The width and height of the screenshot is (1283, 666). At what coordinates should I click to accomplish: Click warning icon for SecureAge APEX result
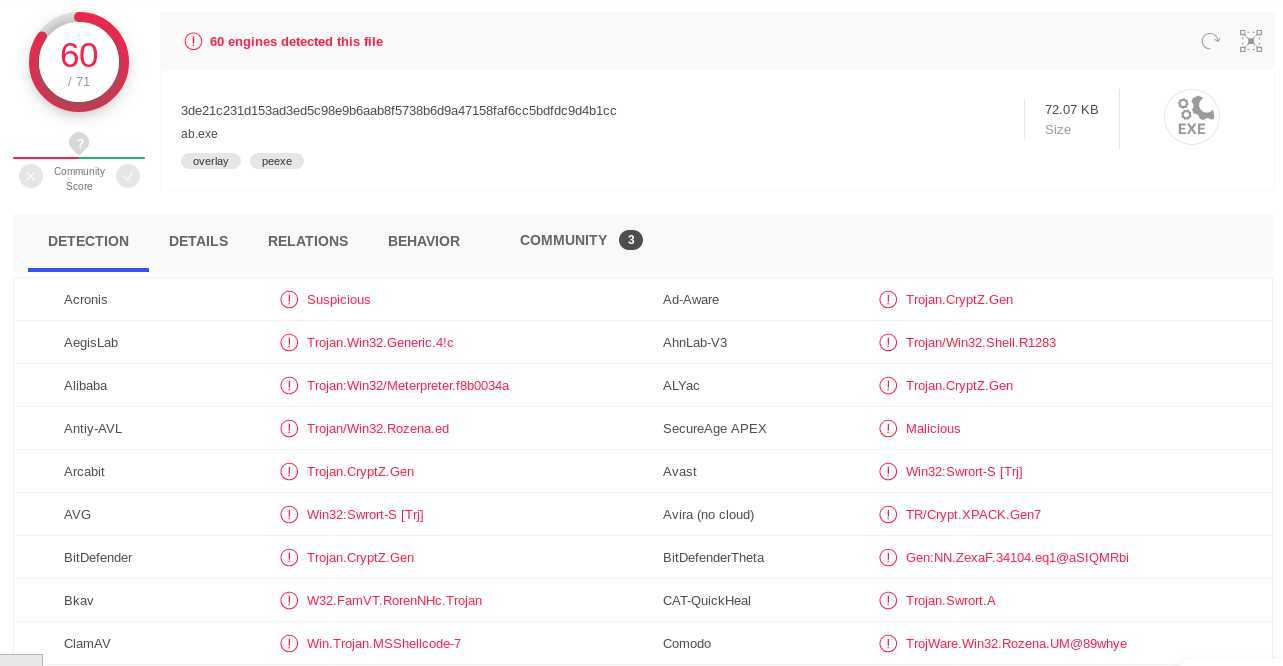[888, 429]
